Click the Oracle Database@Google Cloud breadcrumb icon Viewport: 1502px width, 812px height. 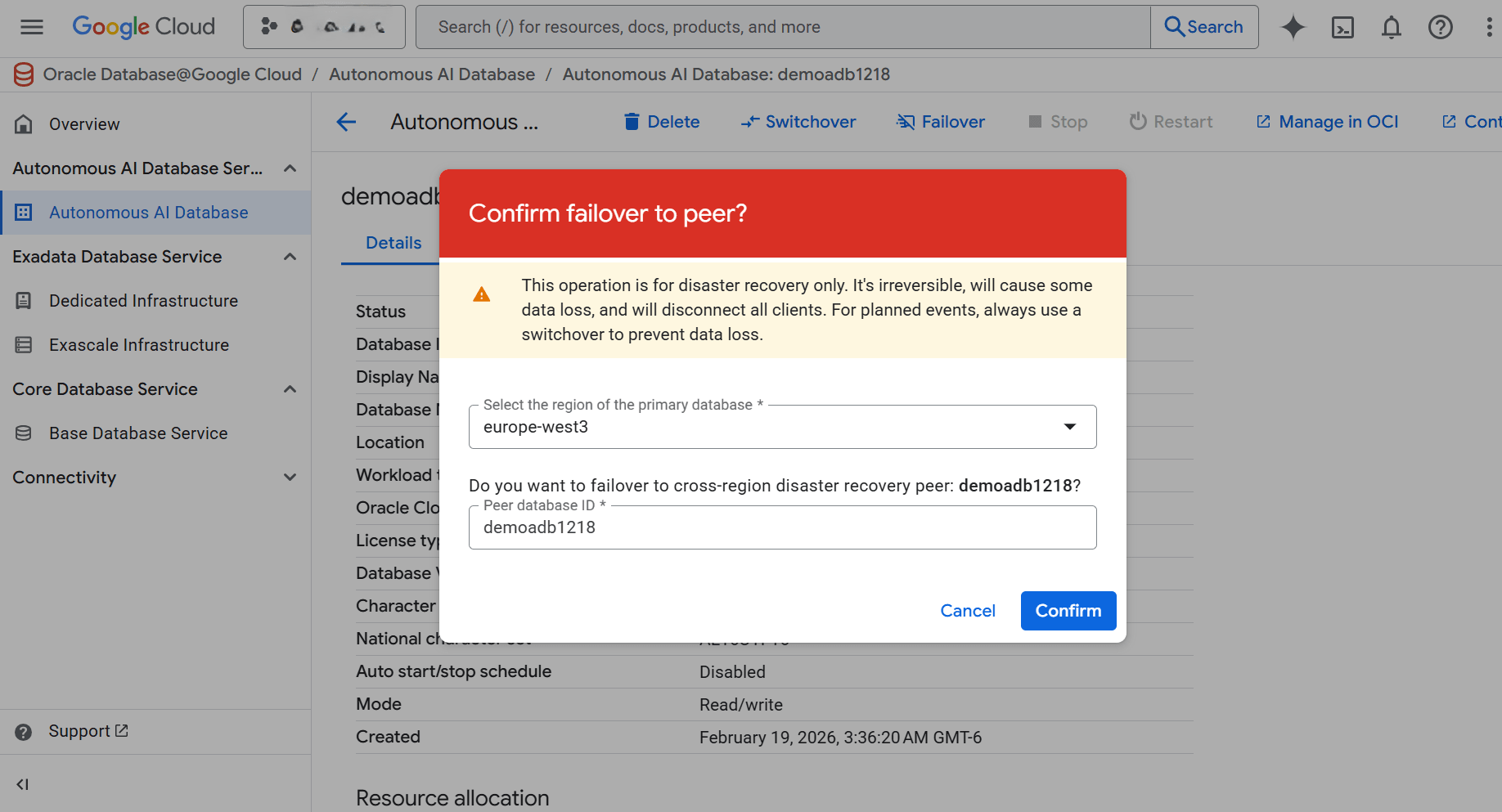coord(23,74)
